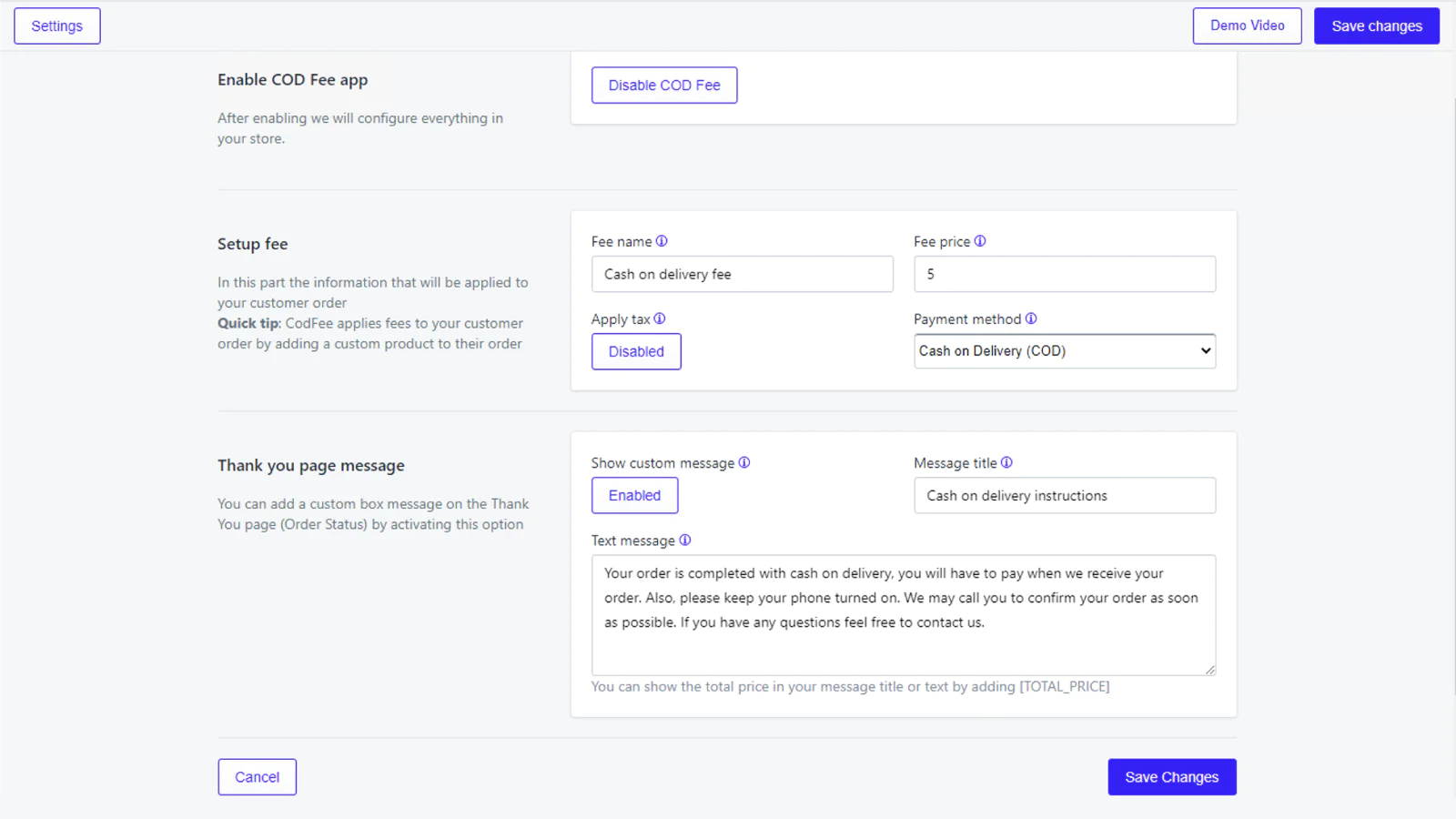
Task: Click info icon beside Fee price
Action: [x=980, y=241]
